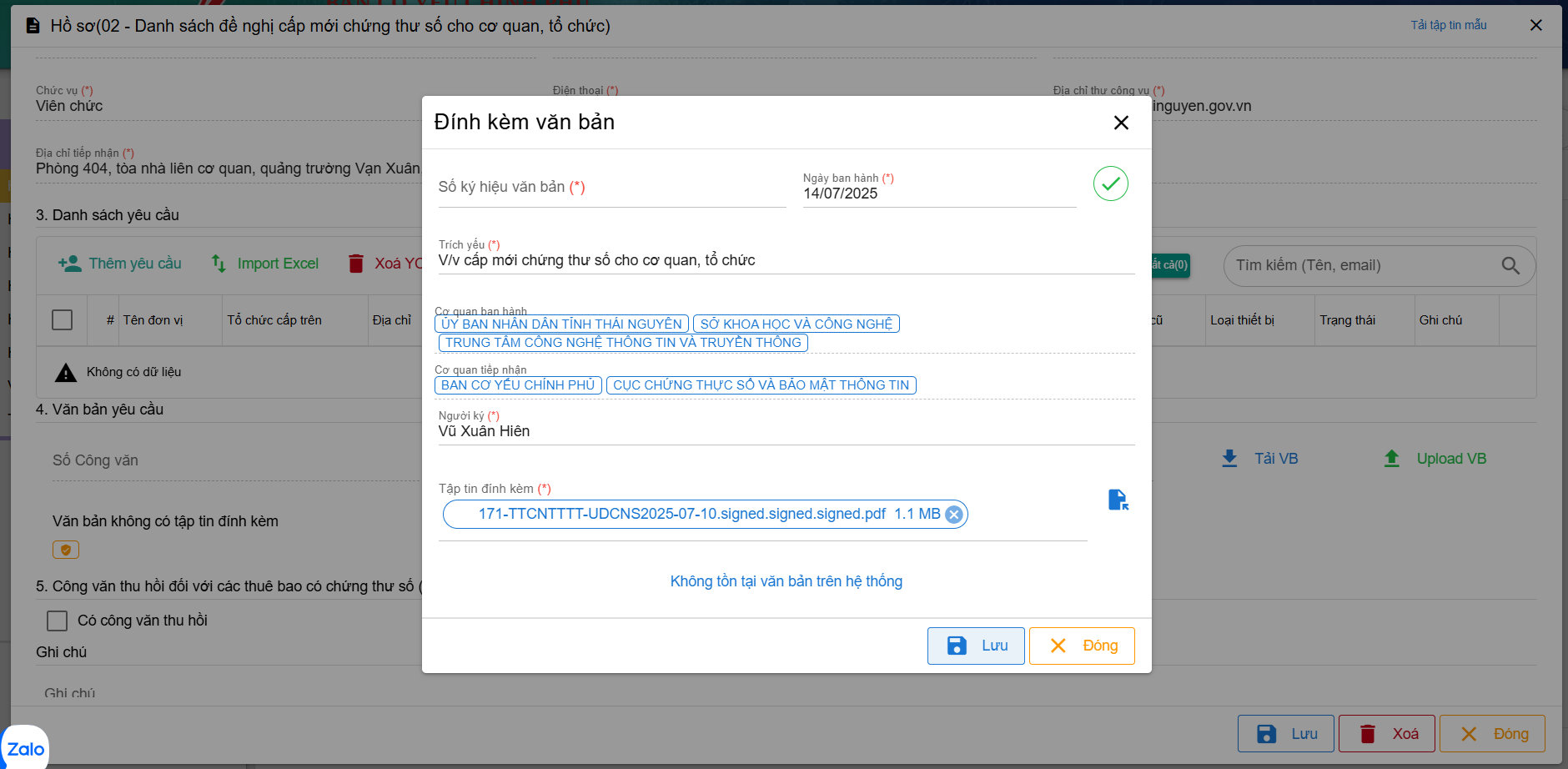Remove the attached PDF file chip

point(954,515)
